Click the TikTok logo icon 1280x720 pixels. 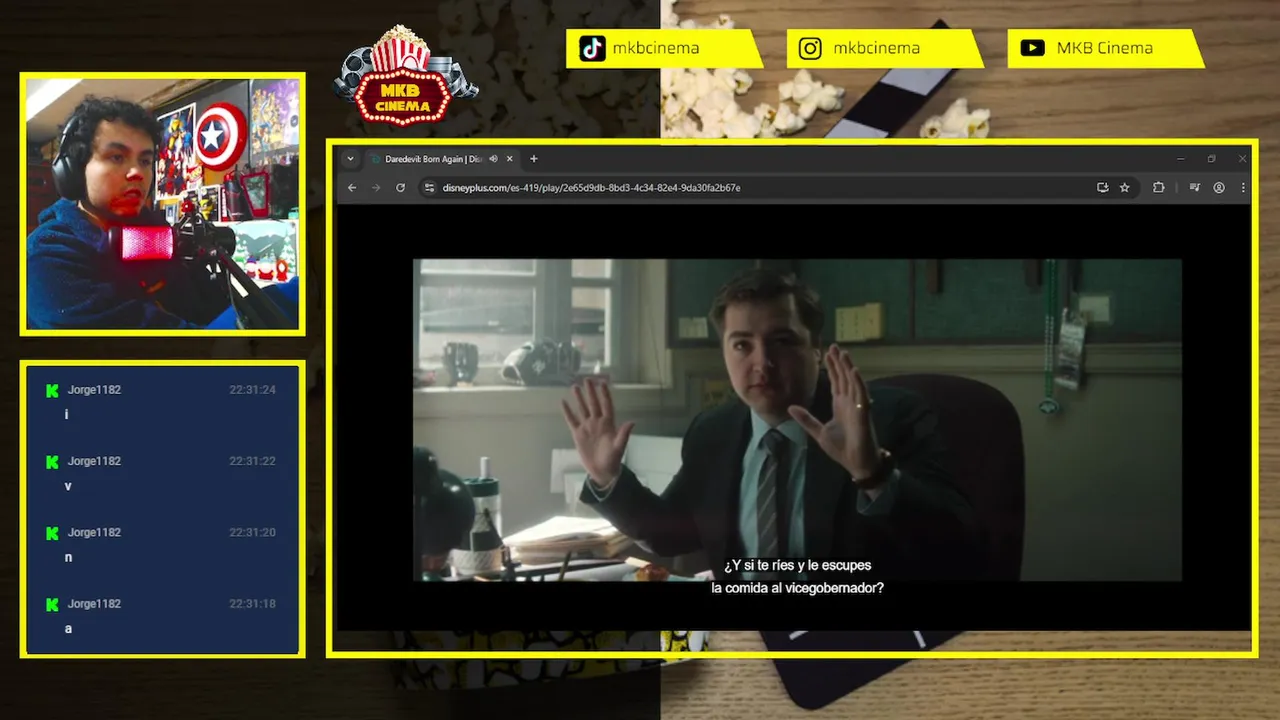592,48
